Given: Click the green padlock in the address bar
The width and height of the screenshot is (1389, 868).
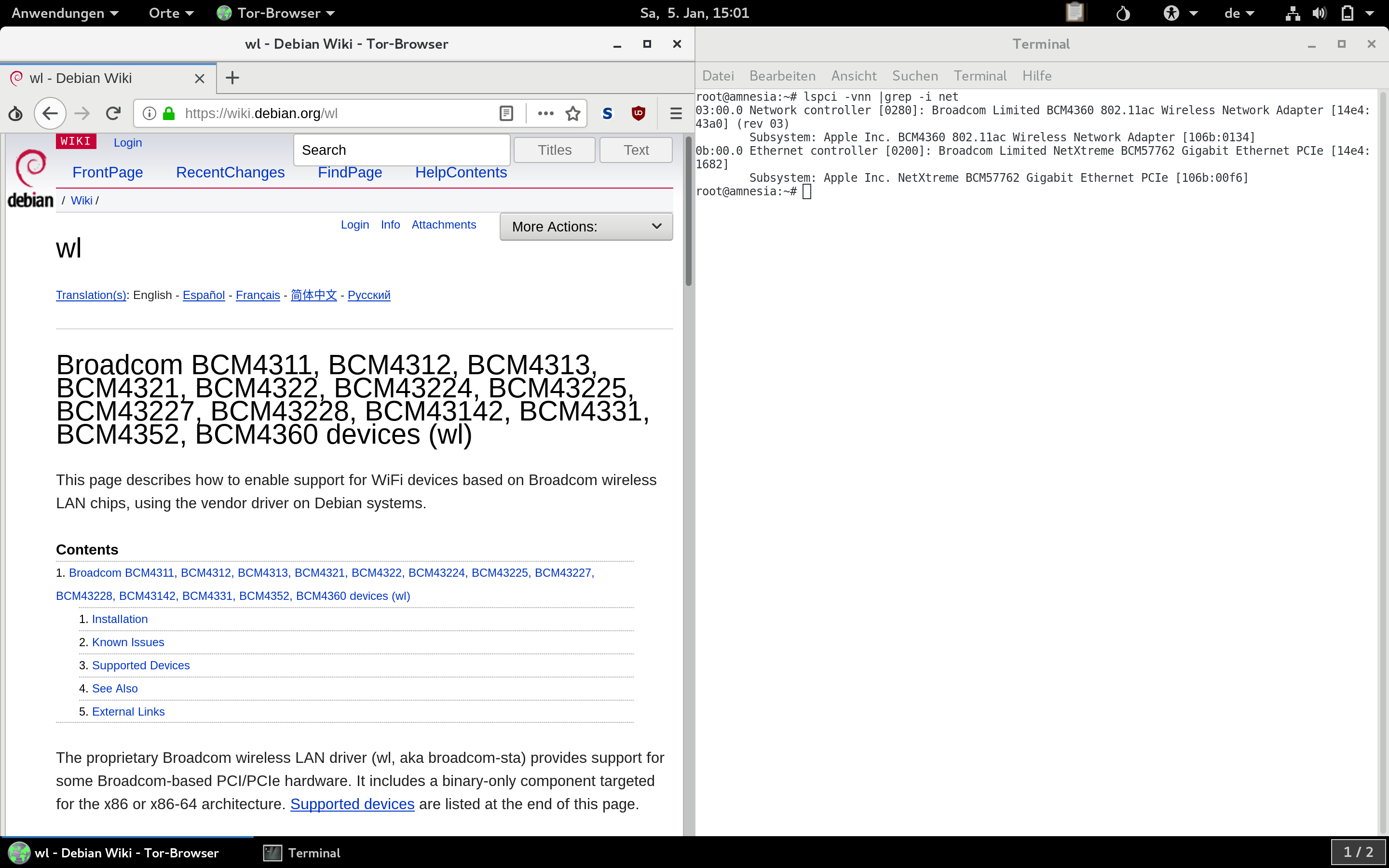Looking at the screenshot, I should click(169, 114).
